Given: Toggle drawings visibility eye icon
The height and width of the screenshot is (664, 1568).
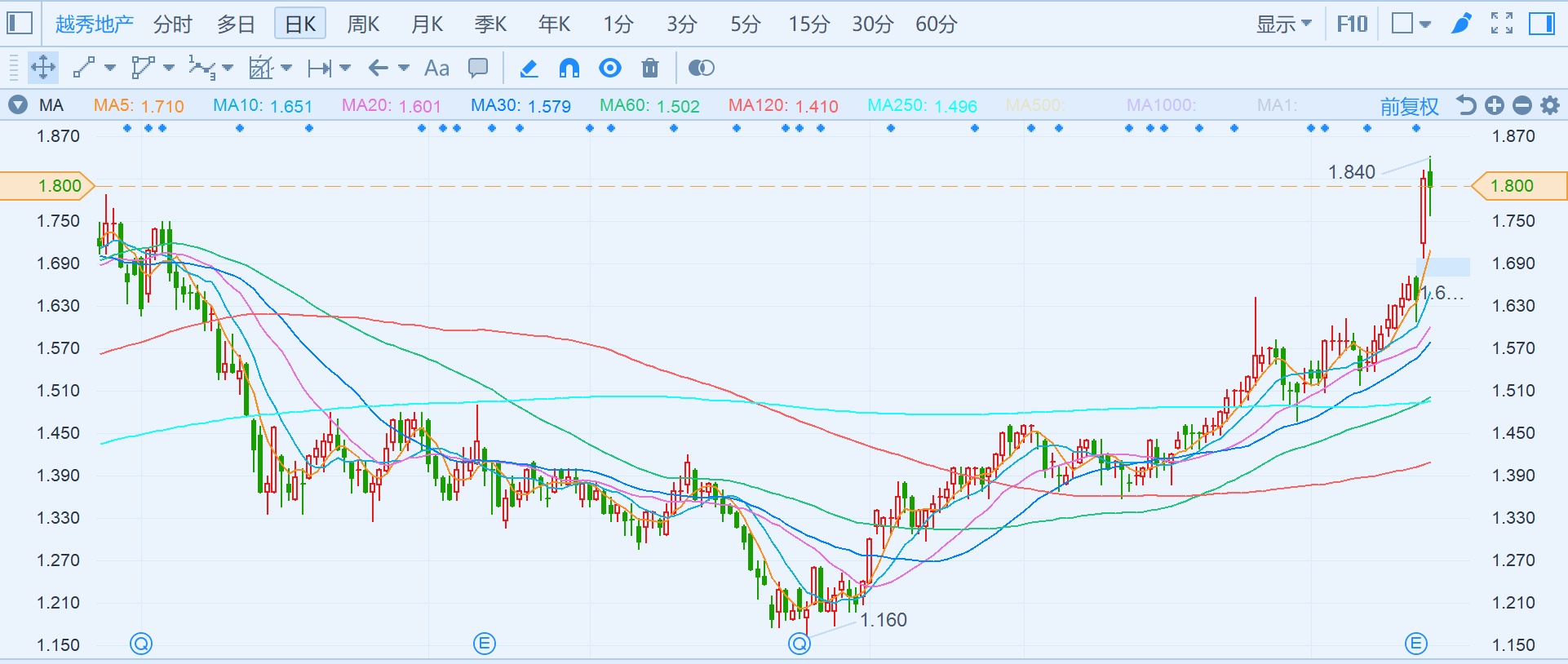Looking at the screenshot, I should coord(610,68).
